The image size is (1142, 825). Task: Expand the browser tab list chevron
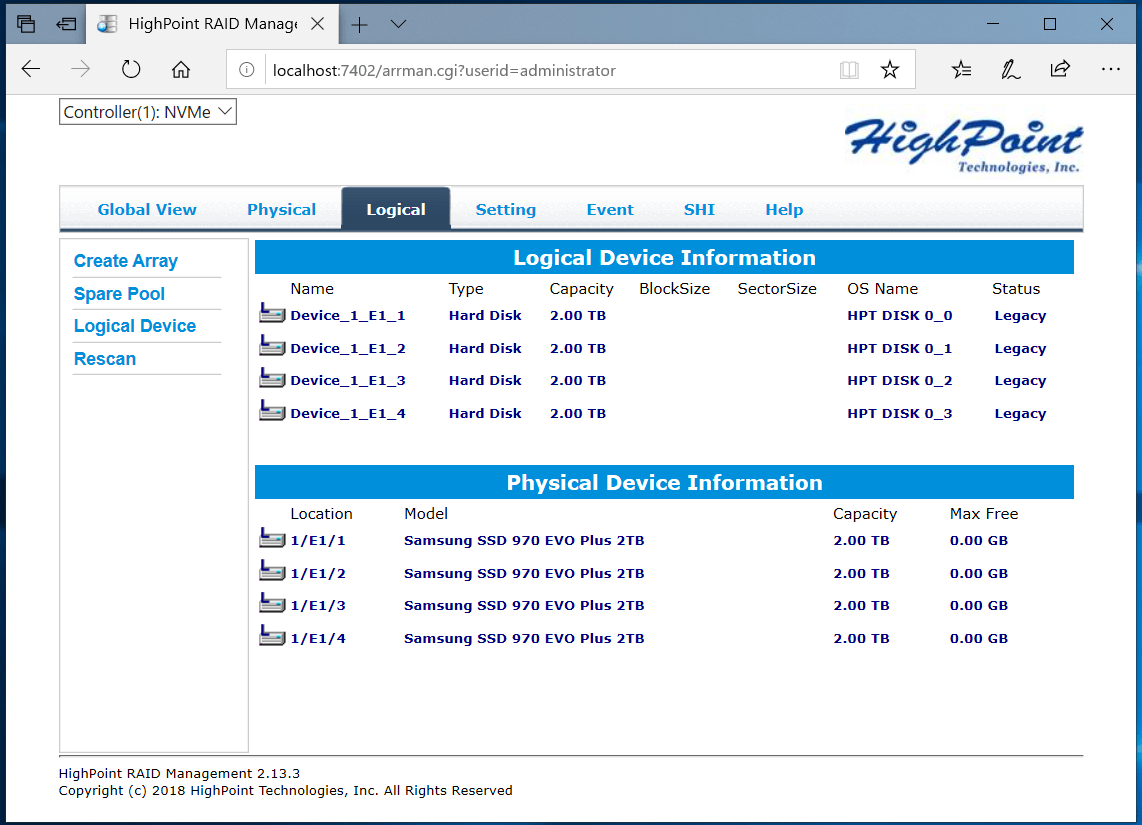(398, 24)
